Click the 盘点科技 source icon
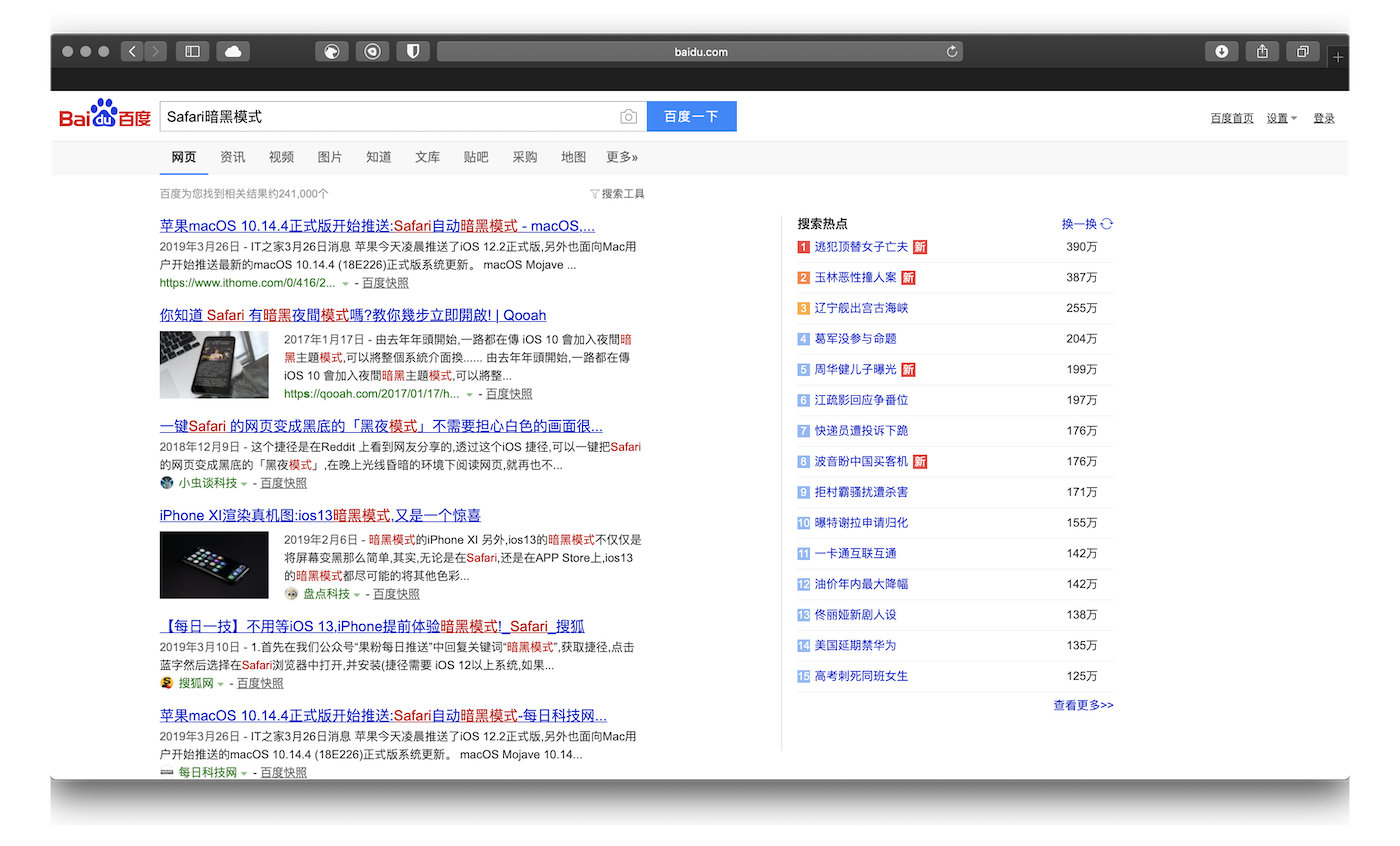Viewport: 1400px width, 846px height. click(x=291, y=594)
